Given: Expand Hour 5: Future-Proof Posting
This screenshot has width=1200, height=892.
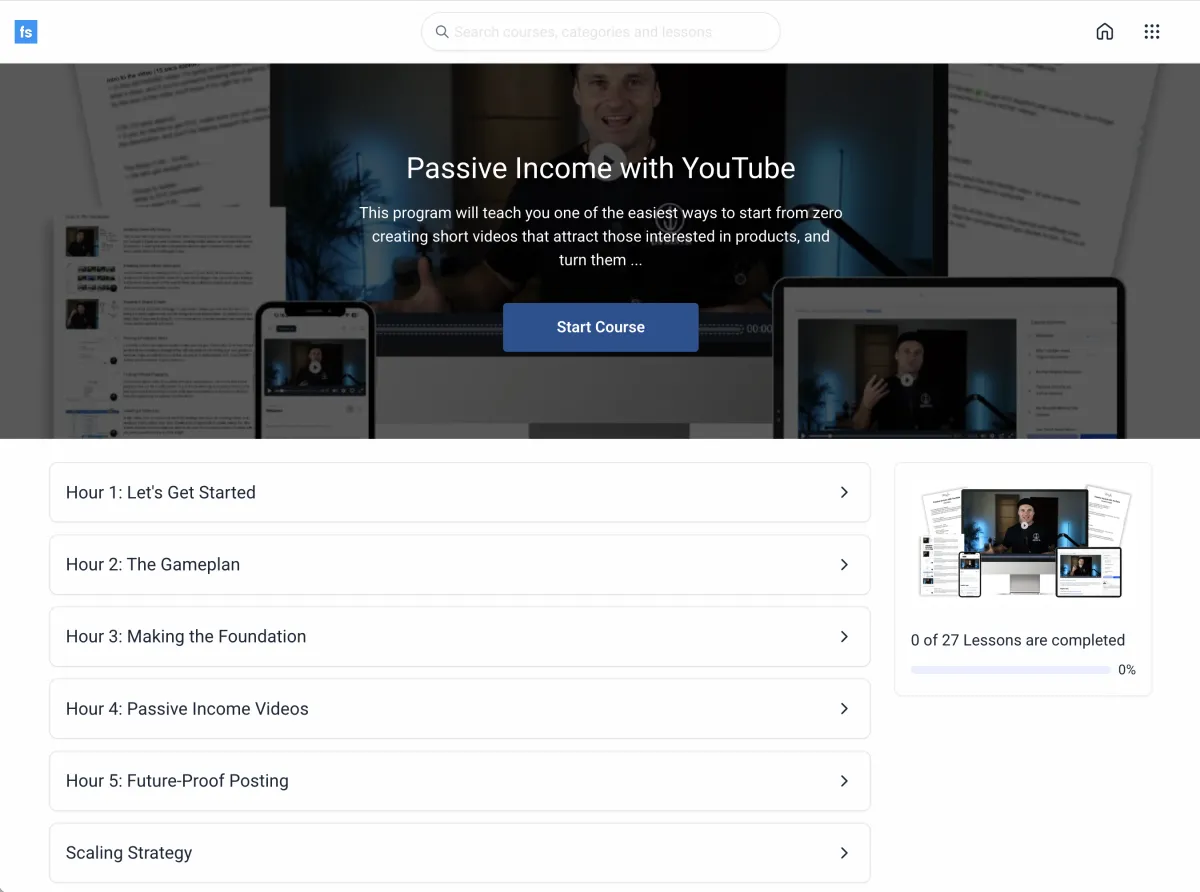Looking at the screenshot, I should 460,780.
